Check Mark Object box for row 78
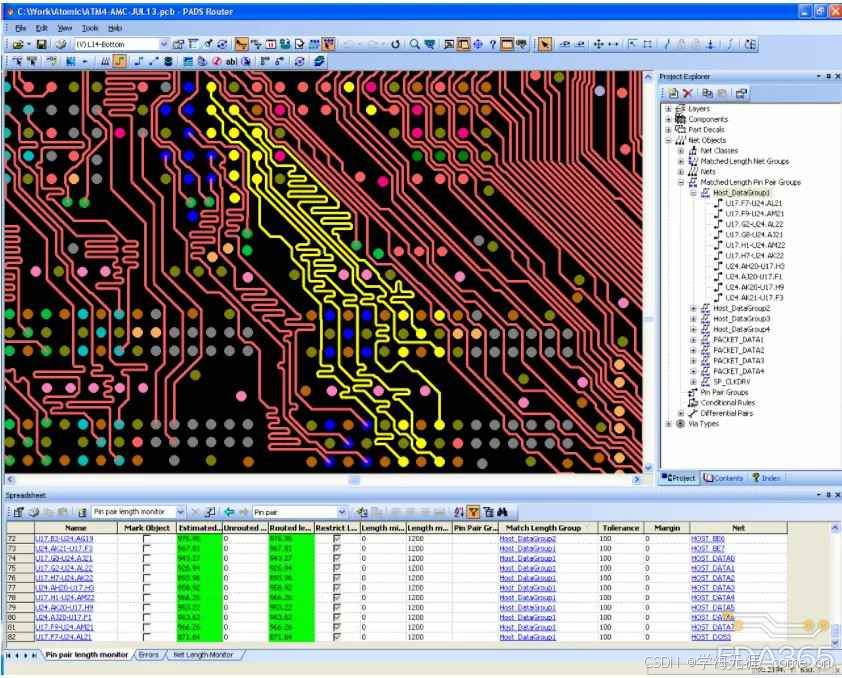Screen dimensions: 842x678 coord(147,597)
